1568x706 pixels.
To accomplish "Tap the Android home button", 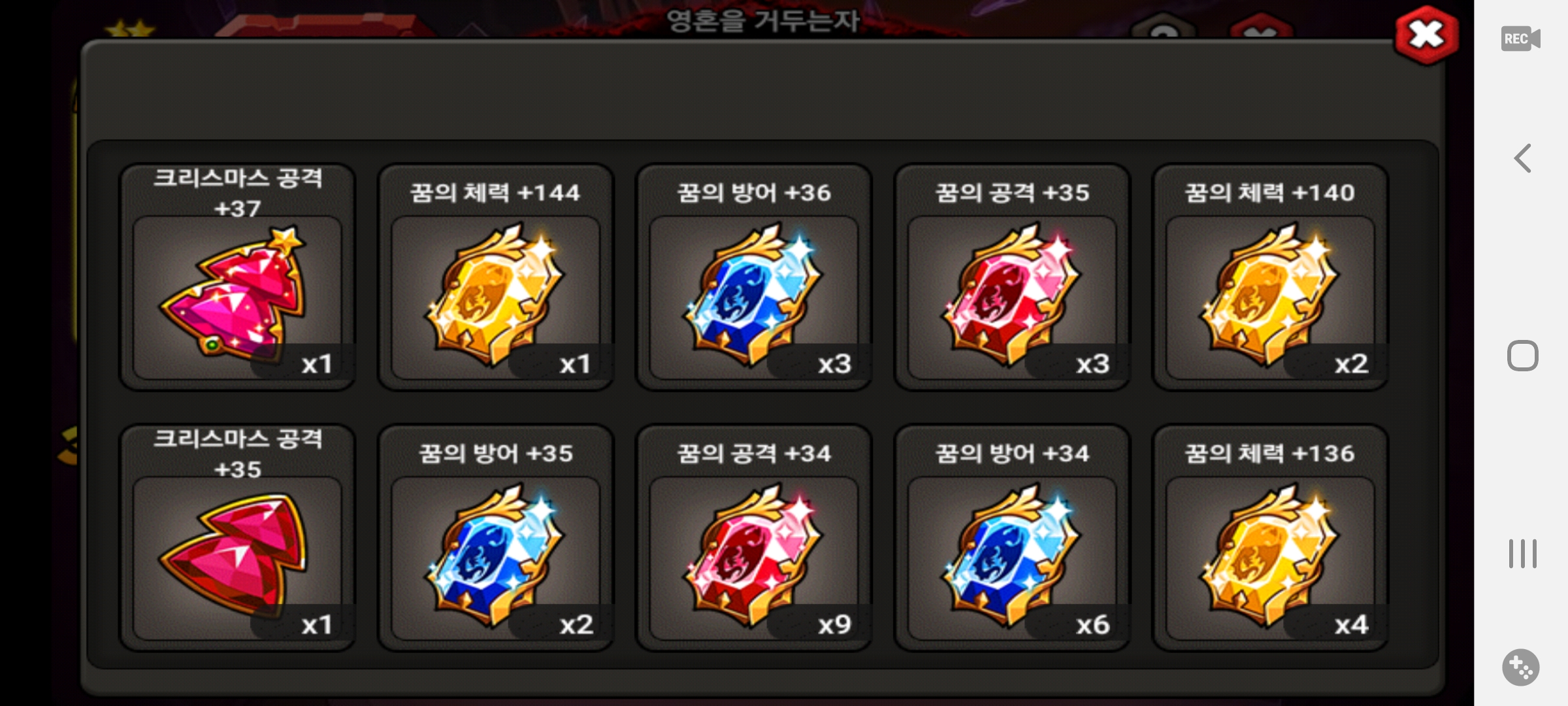I will point(1522,356).
